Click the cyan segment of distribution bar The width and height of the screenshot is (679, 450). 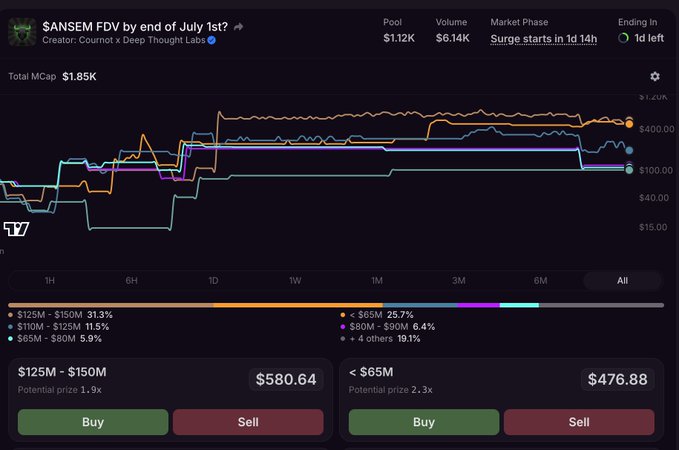[519, 305]
